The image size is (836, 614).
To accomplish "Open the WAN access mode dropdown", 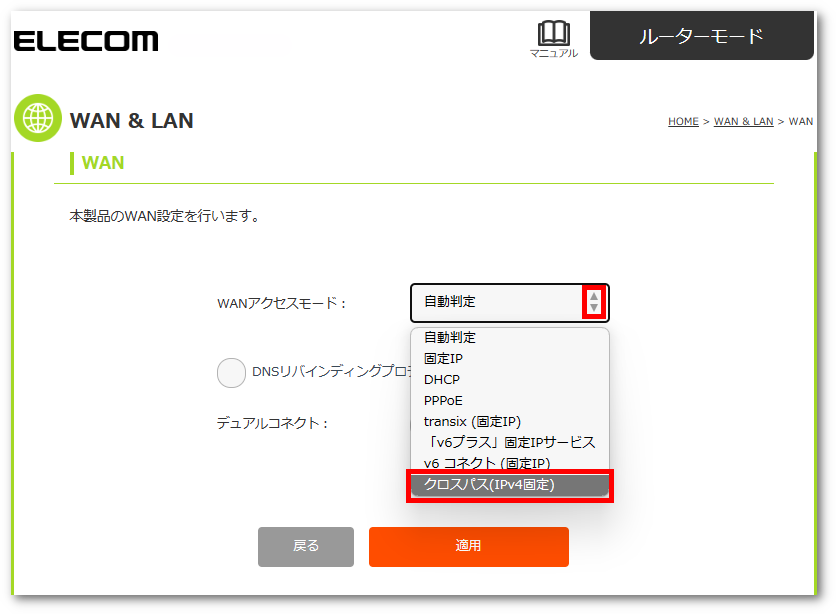I will [509, 302].
